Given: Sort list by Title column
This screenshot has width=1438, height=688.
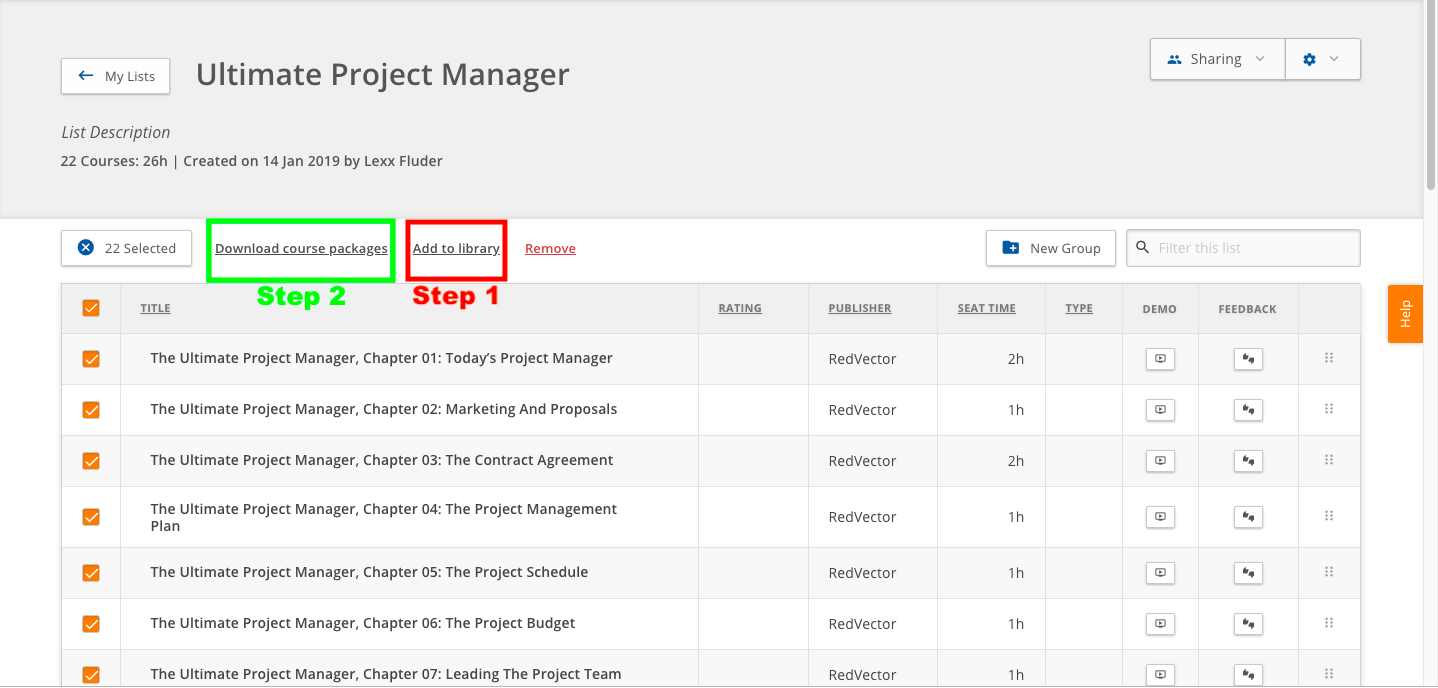Looking at the screenshot, I should tap(155, 308).
